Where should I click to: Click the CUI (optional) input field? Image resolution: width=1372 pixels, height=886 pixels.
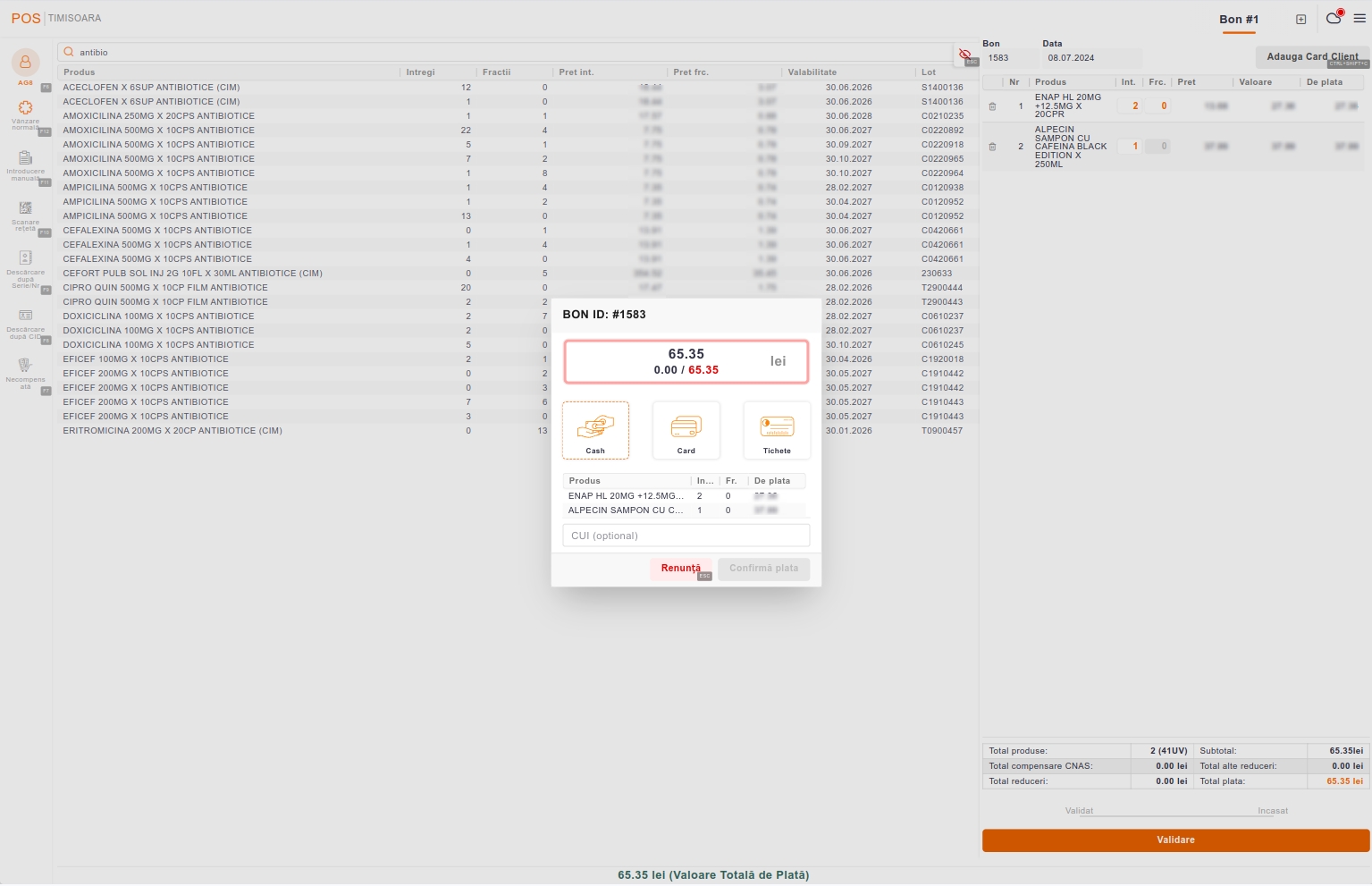(686, 536)
